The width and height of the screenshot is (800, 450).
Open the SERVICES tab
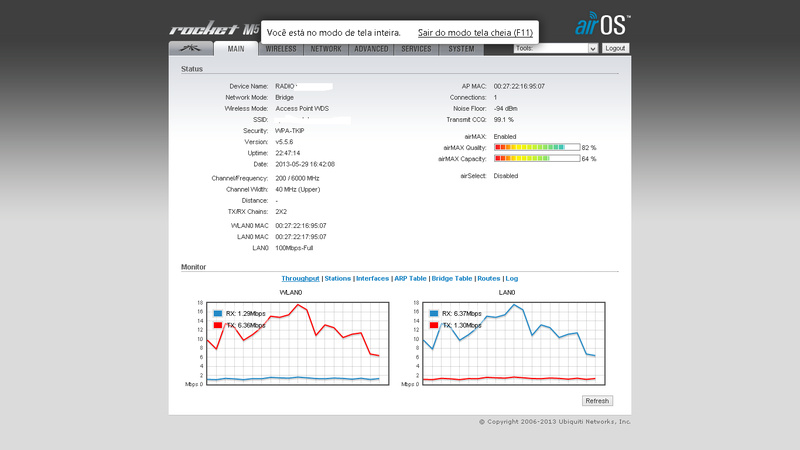tap(416, 49)
